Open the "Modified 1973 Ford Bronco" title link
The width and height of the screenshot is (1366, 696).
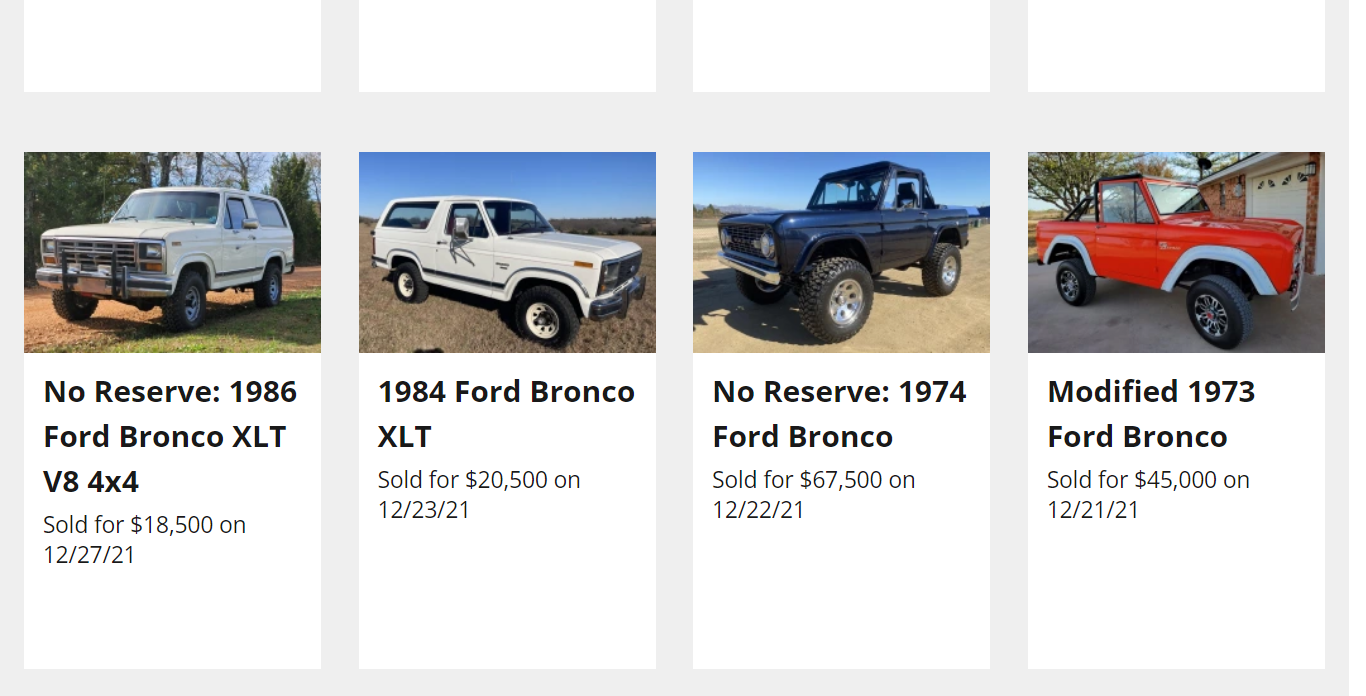pyautogui.click(x=1151, y=413)
